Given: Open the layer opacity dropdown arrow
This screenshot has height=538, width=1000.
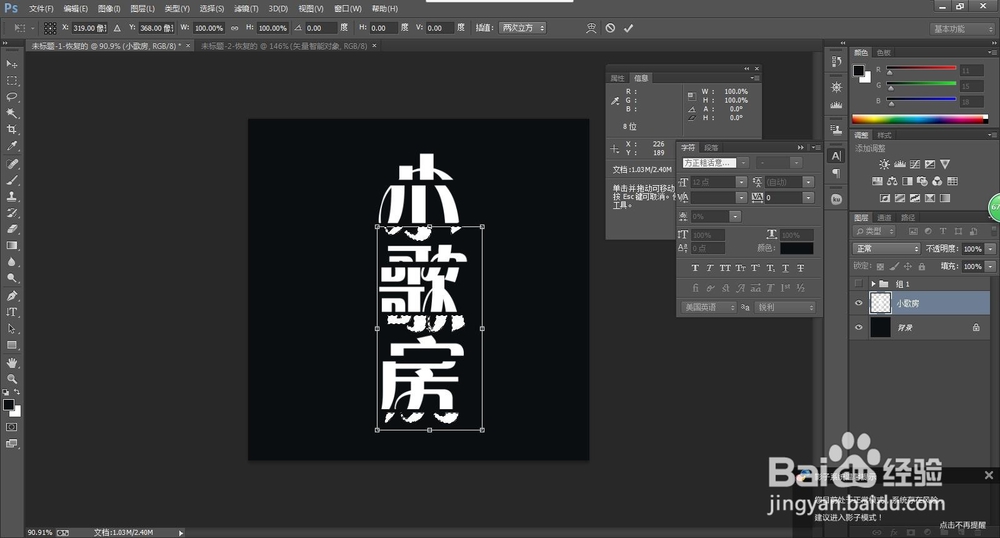Looking at the screenshot, I should tap(990, 249).
